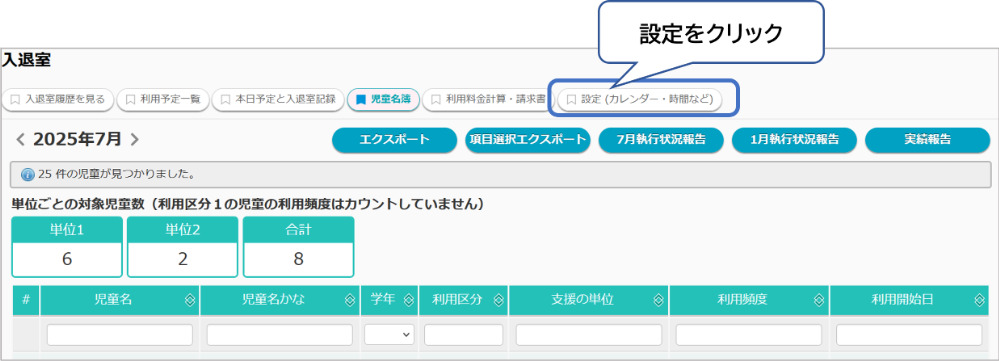Sort by 利用頻度 column icon
Image resolution: width=999 pixels, height=361 pixels.
(819, 301)
